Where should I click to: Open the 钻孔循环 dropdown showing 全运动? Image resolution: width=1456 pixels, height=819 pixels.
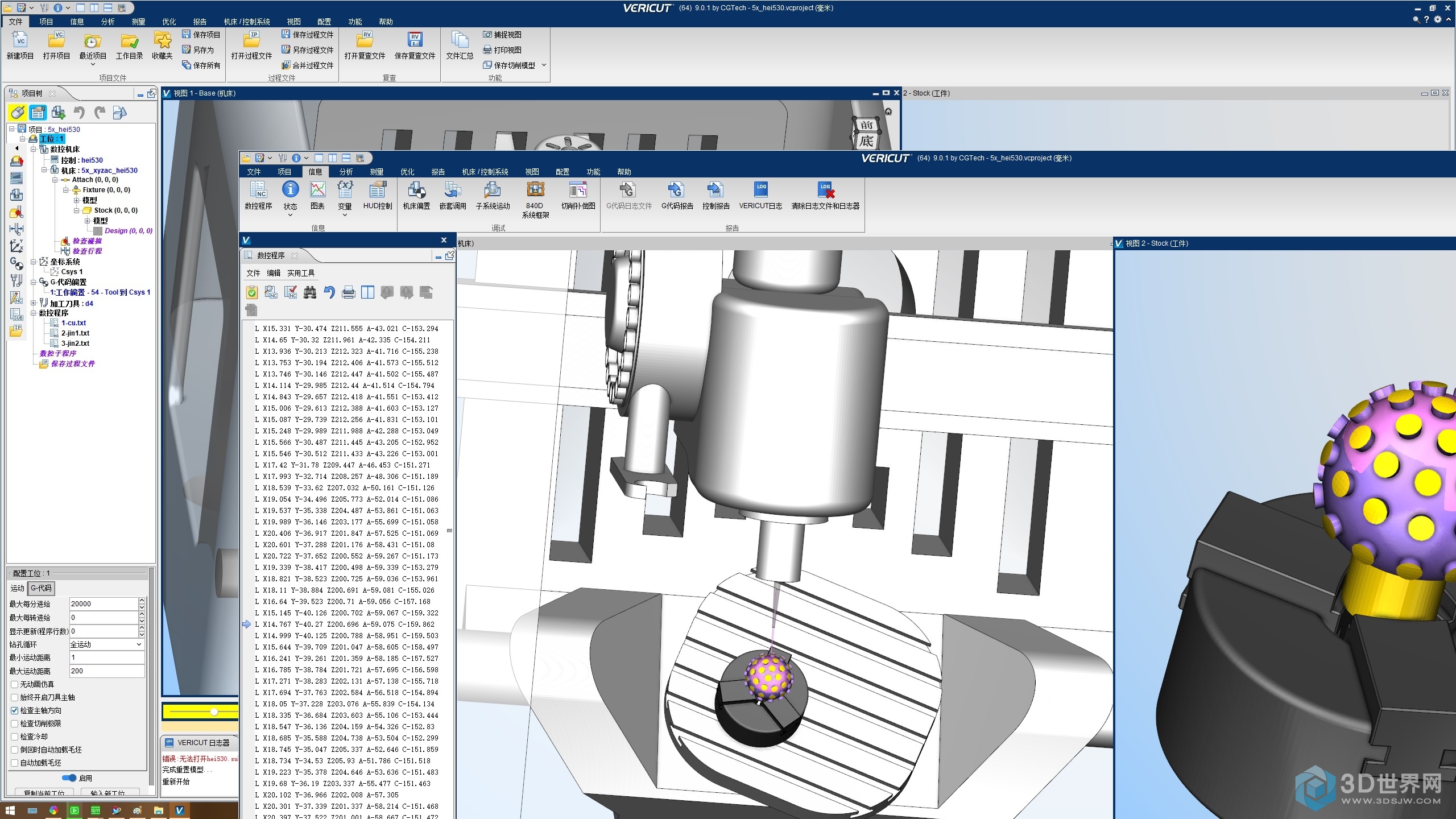pos(106,644)
